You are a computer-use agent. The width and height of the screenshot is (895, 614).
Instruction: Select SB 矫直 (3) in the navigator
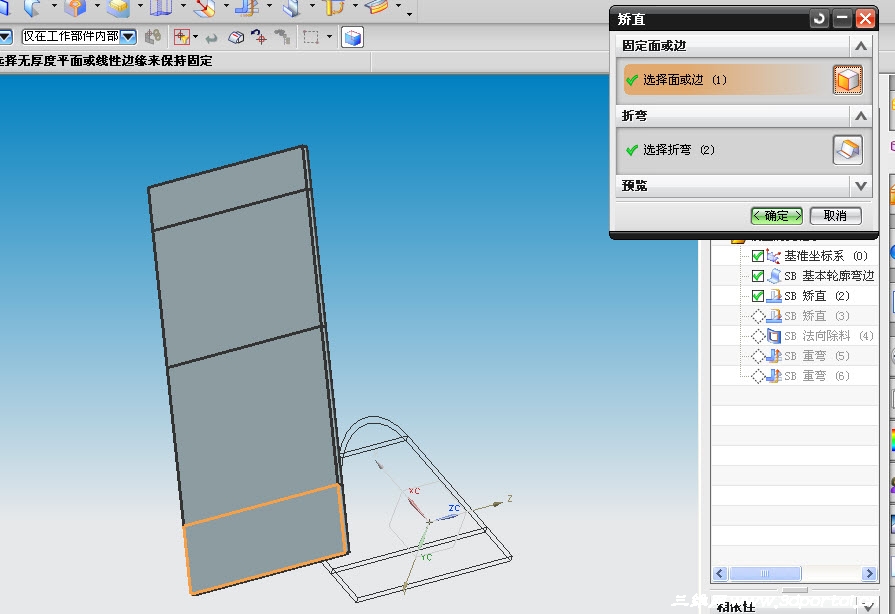pyautogui.click(x=817, y=316)
